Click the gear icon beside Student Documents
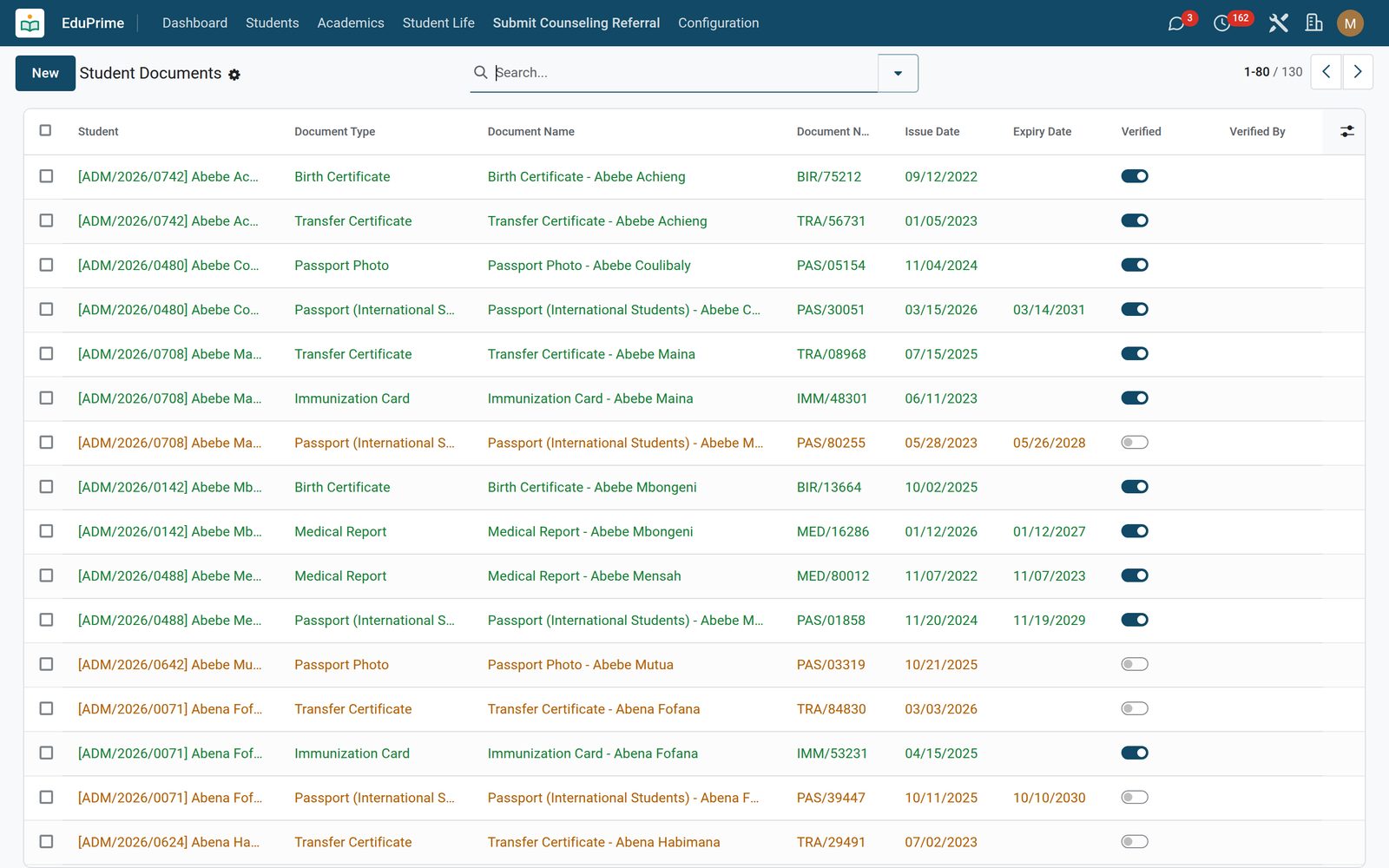Screen dimensions: 1389x868 234,75
